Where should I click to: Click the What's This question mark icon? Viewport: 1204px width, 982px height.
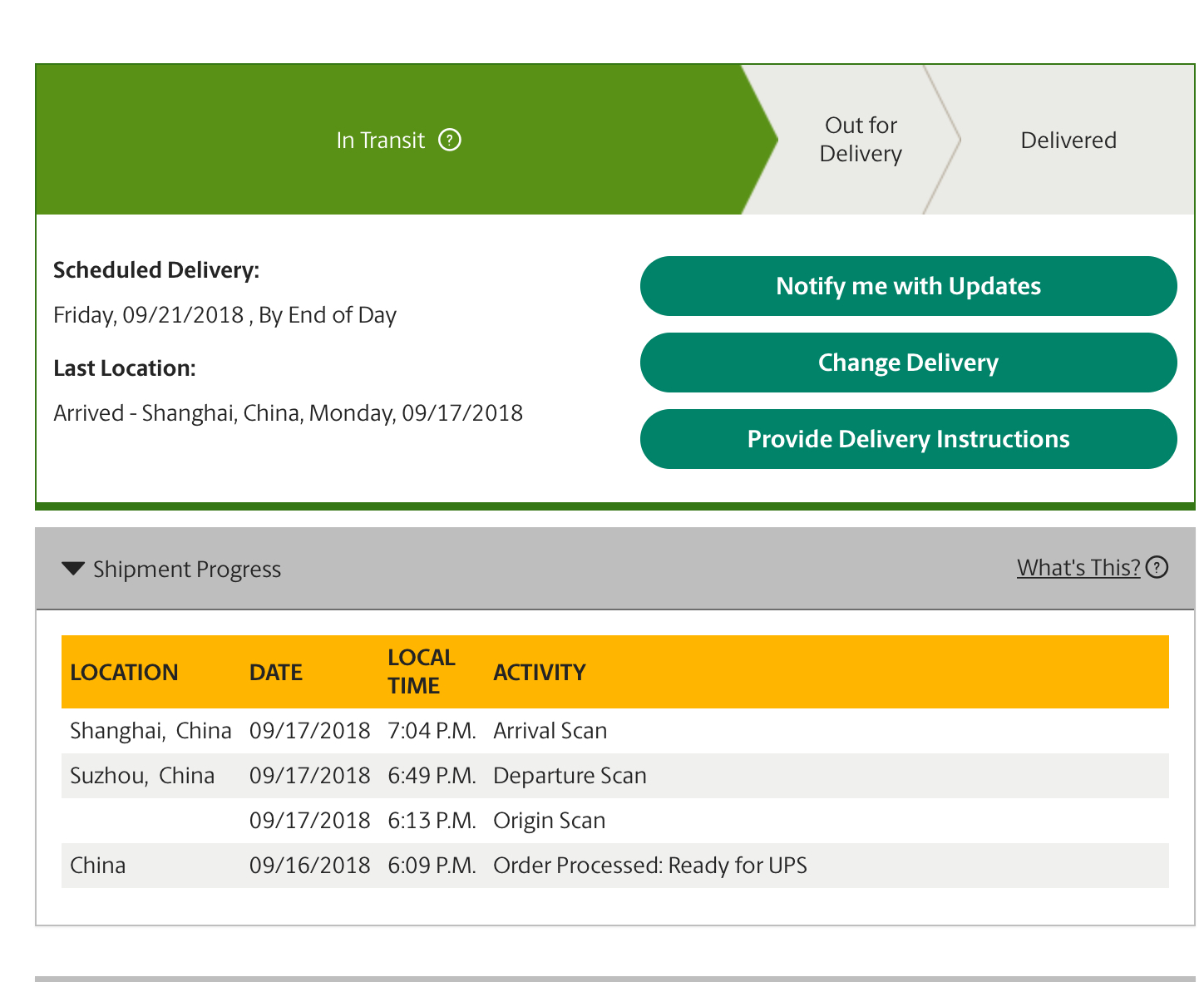(1157, 567)
